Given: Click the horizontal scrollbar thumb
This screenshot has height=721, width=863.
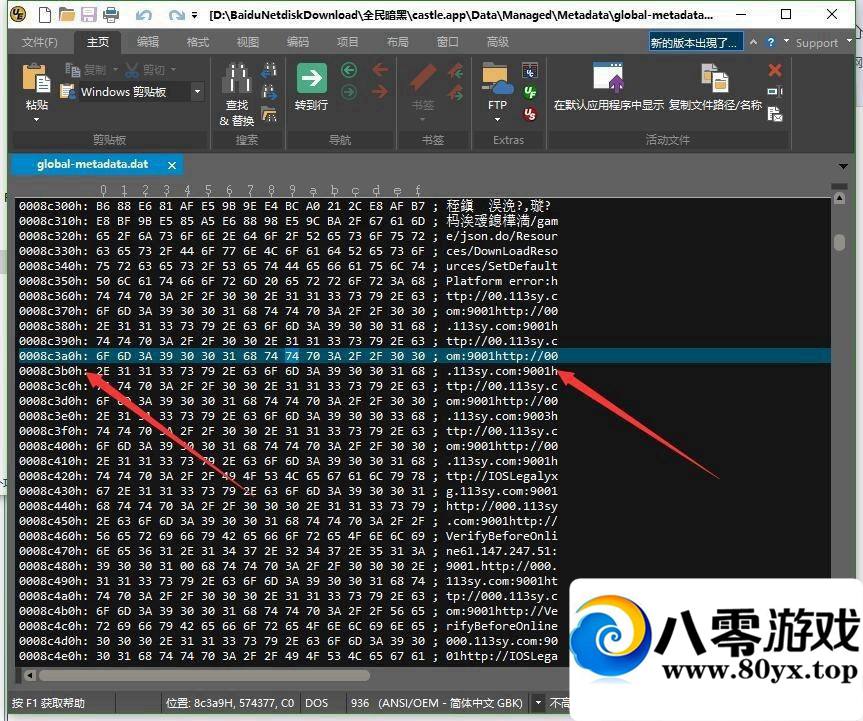Looking at the screenshot, I should pos(205,675).
